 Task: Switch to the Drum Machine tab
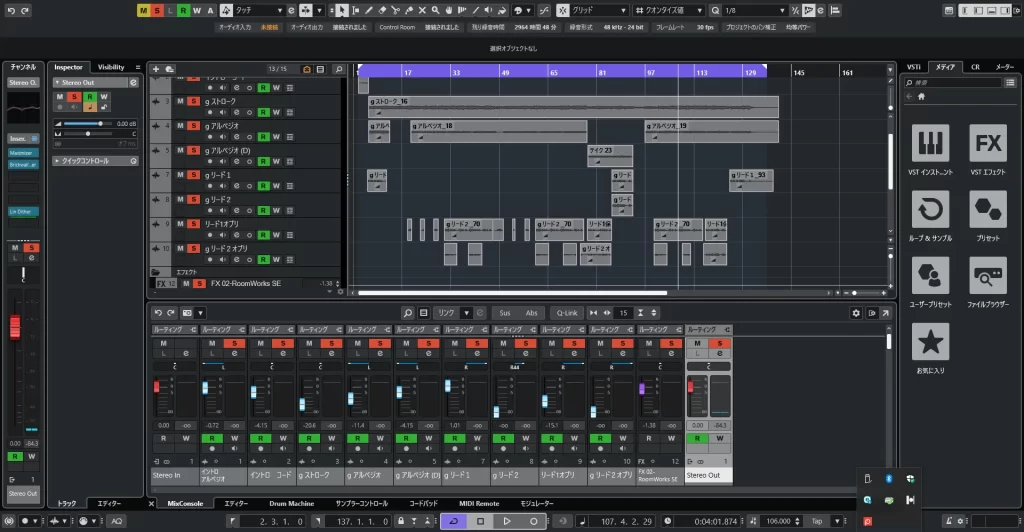(x=293, y=503)
